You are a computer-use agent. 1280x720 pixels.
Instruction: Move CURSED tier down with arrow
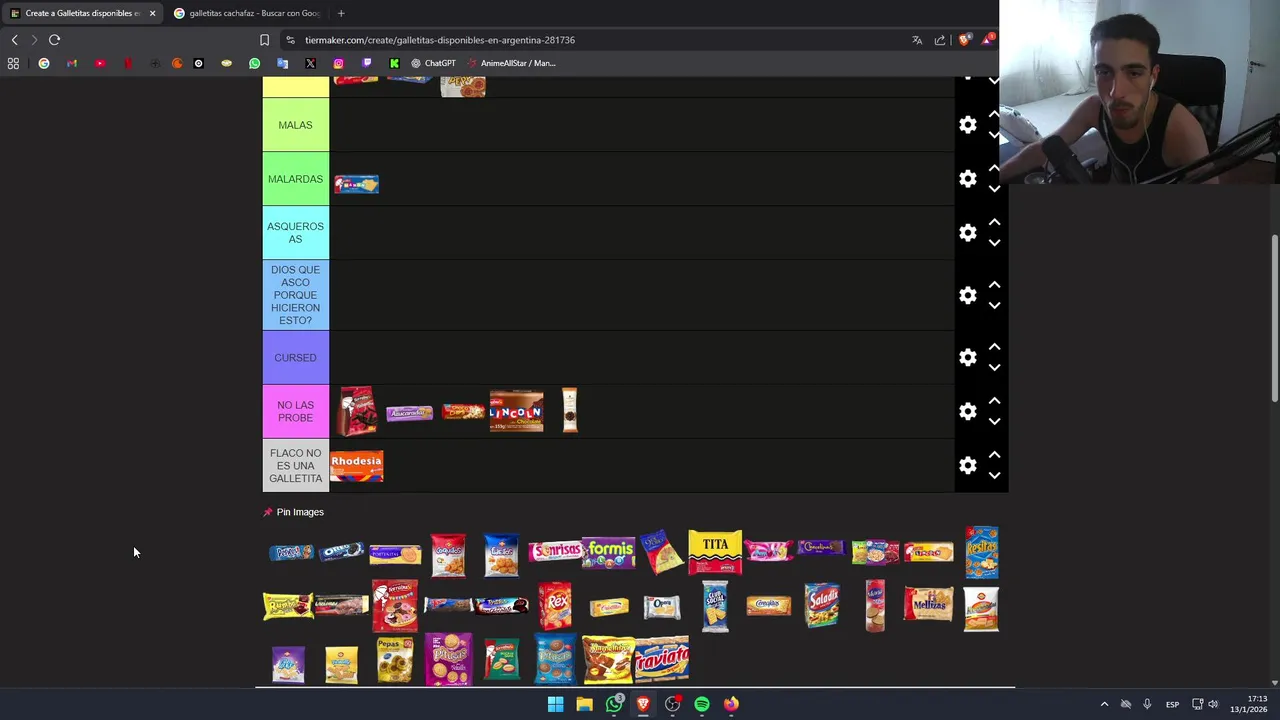click(x=994, y=368)
